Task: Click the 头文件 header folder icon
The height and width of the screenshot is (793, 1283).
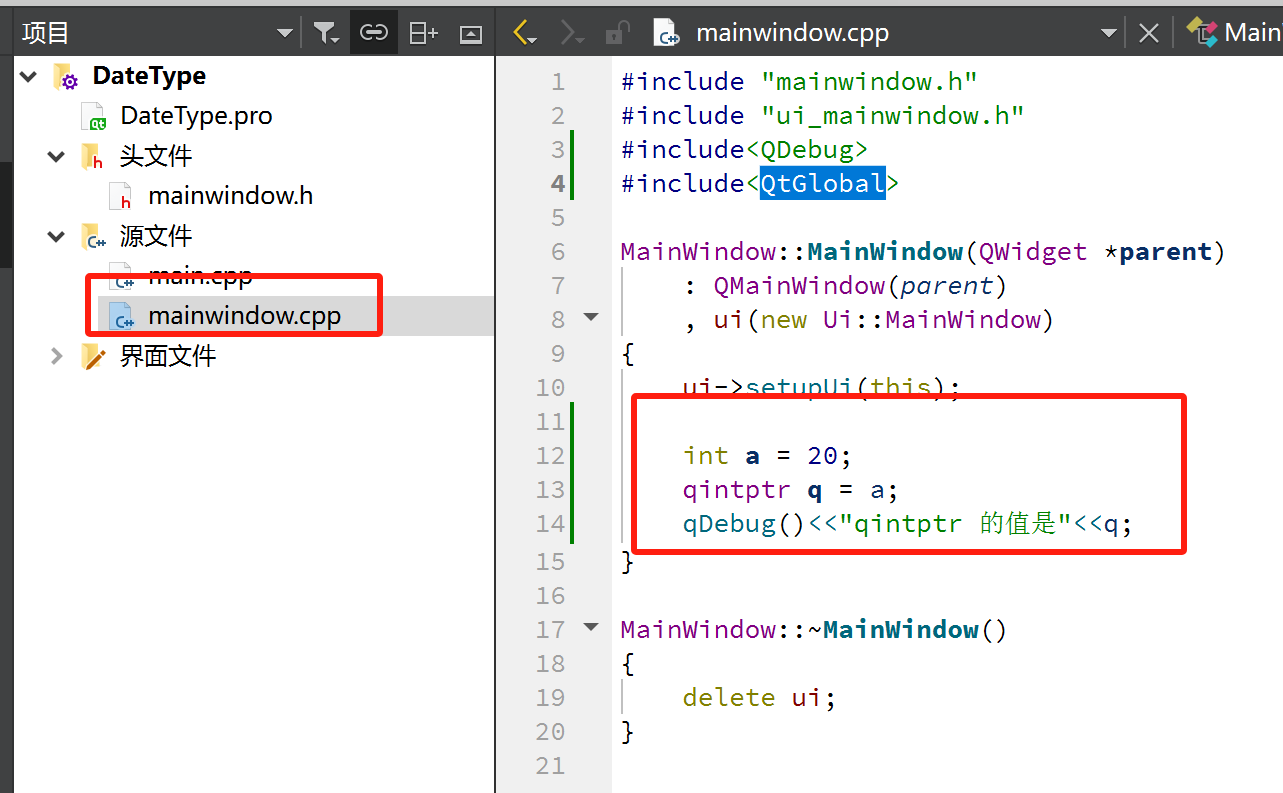Action: [92, 157]
